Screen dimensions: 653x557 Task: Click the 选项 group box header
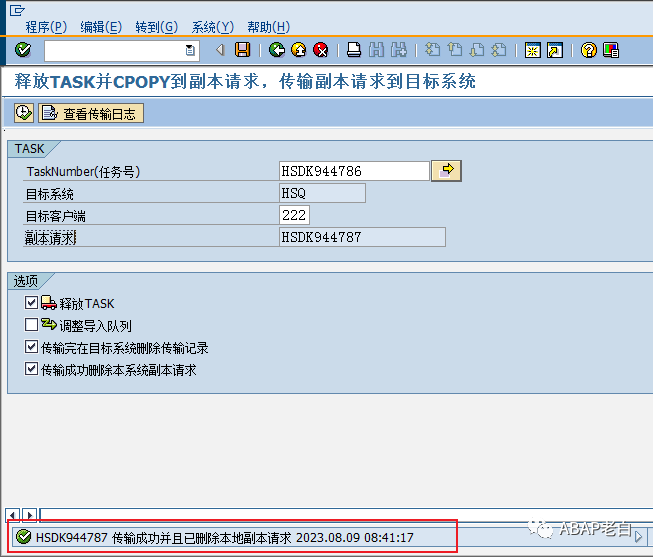click(x=26, y=281)
